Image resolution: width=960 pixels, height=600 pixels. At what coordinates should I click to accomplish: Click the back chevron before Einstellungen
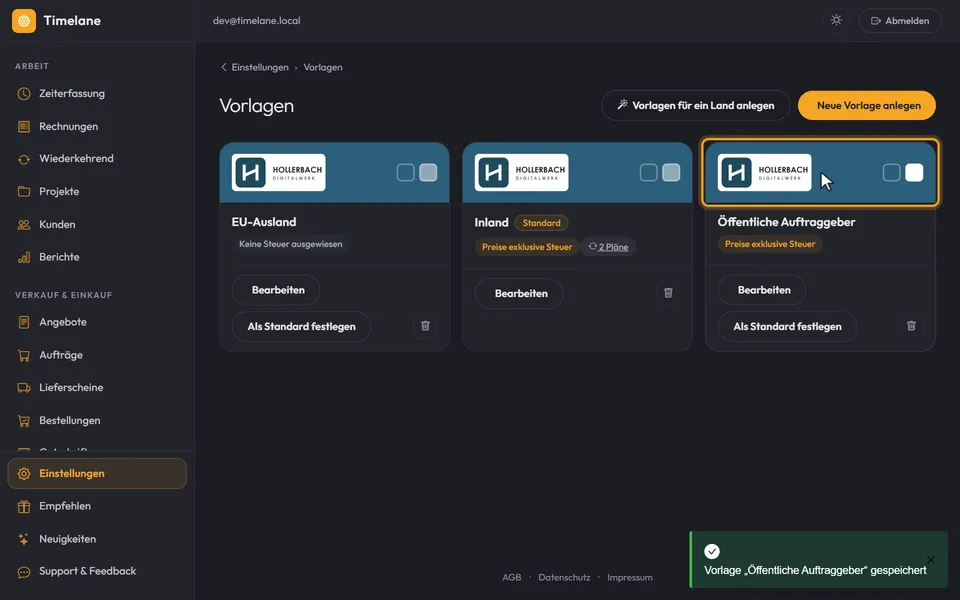223,67
